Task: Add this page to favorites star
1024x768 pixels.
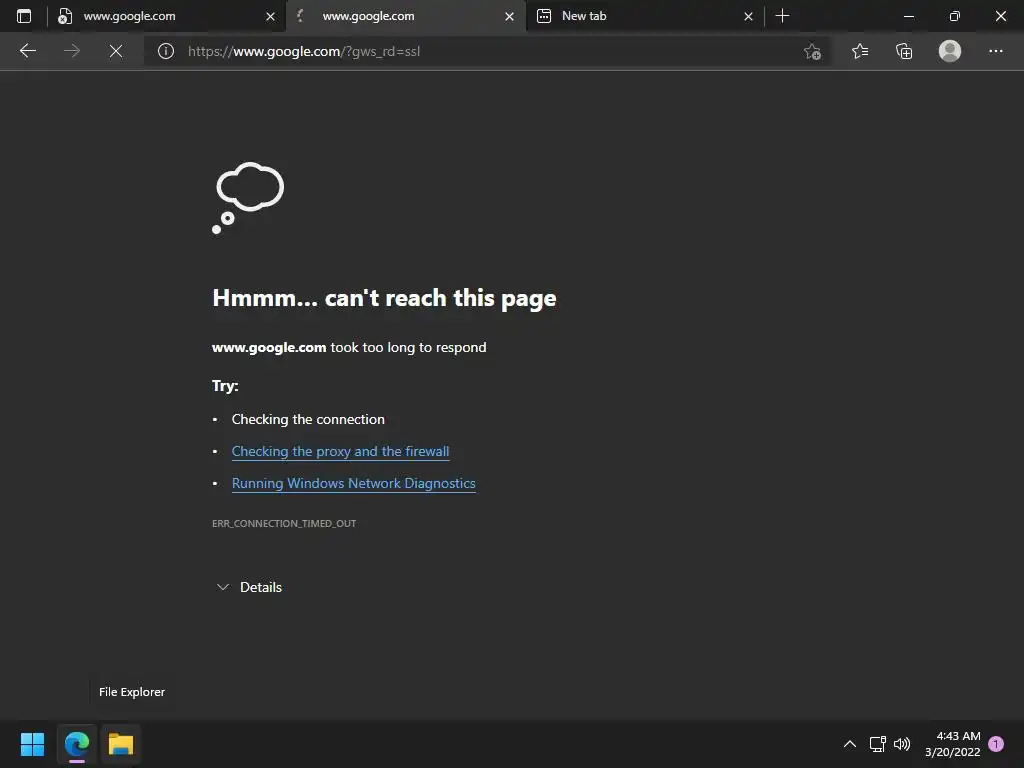Action: 812,51
